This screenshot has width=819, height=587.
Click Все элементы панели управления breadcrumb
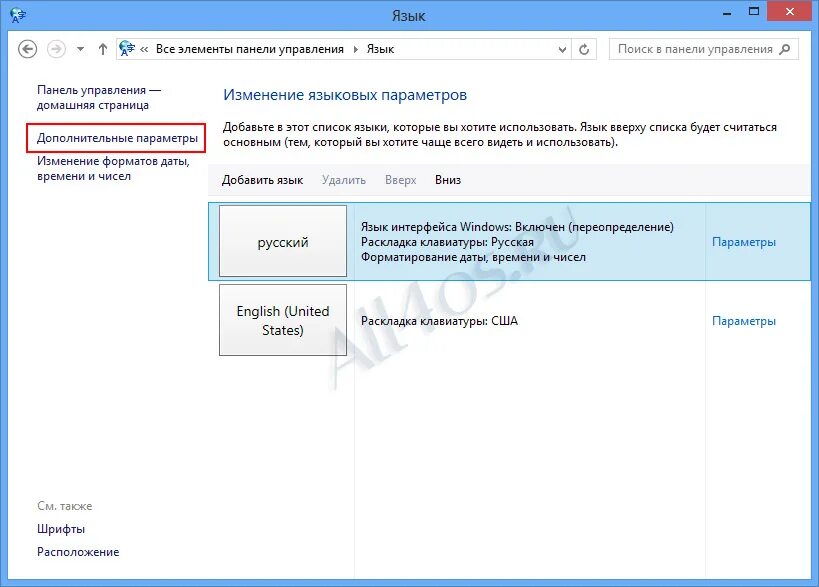(250, 49)
